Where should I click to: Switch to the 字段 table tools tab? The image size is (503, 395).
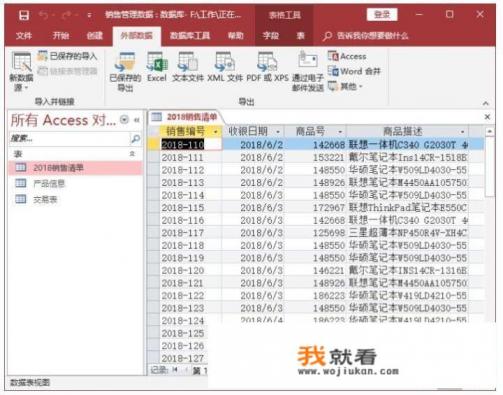click(271, 36)
